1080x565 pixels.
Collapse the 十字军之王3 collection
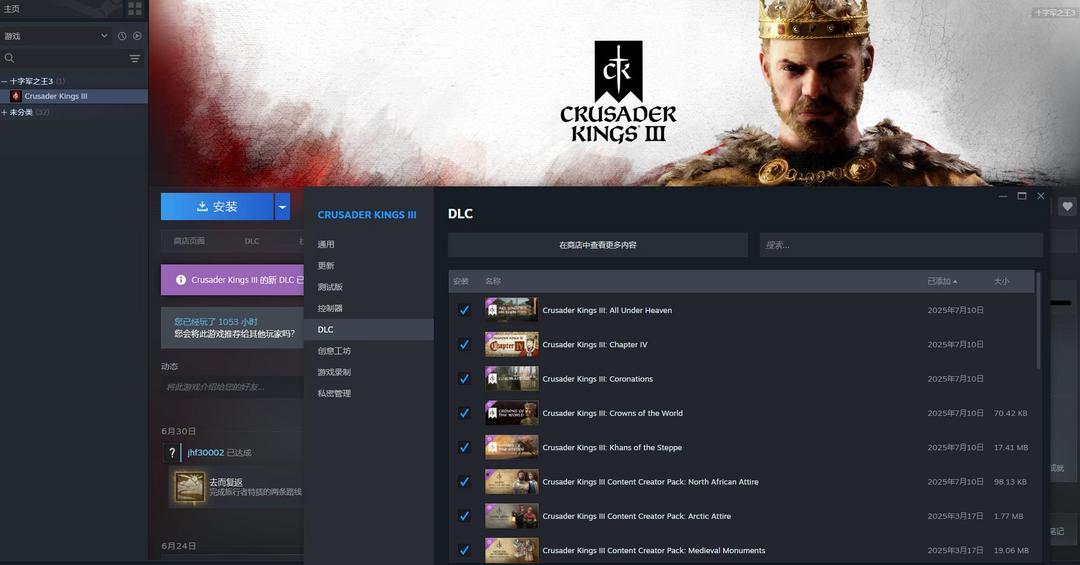click(x=4, y=81)
